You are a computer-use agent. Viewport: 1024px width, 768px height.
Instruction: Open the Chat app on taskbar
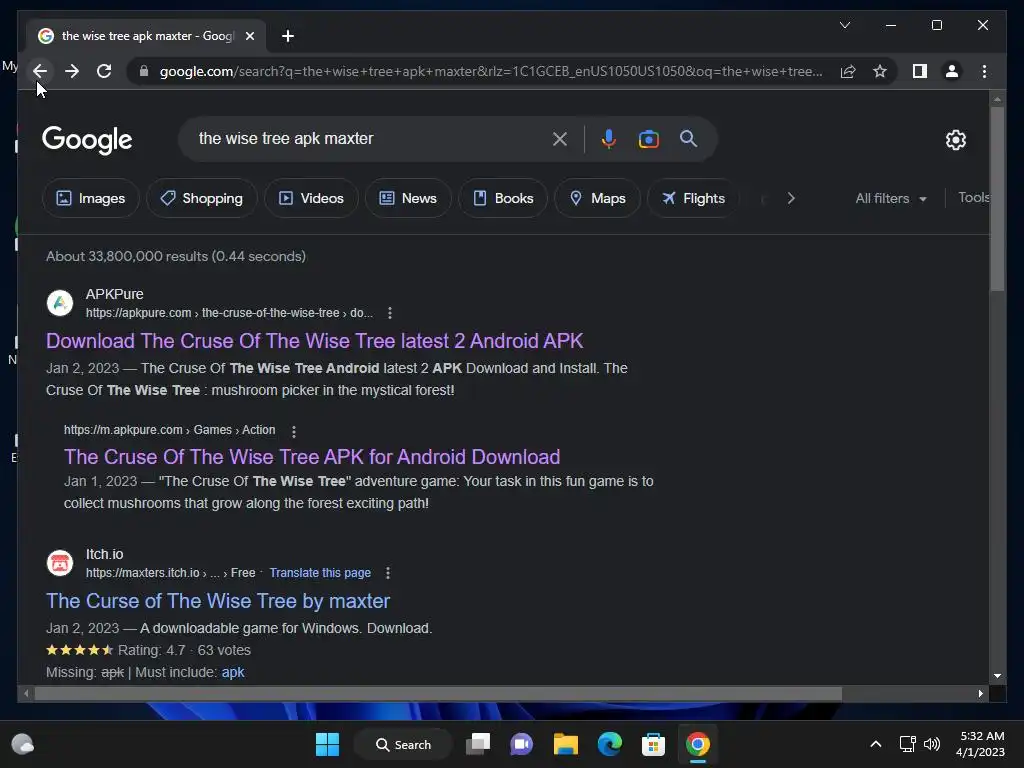point(521,744)
